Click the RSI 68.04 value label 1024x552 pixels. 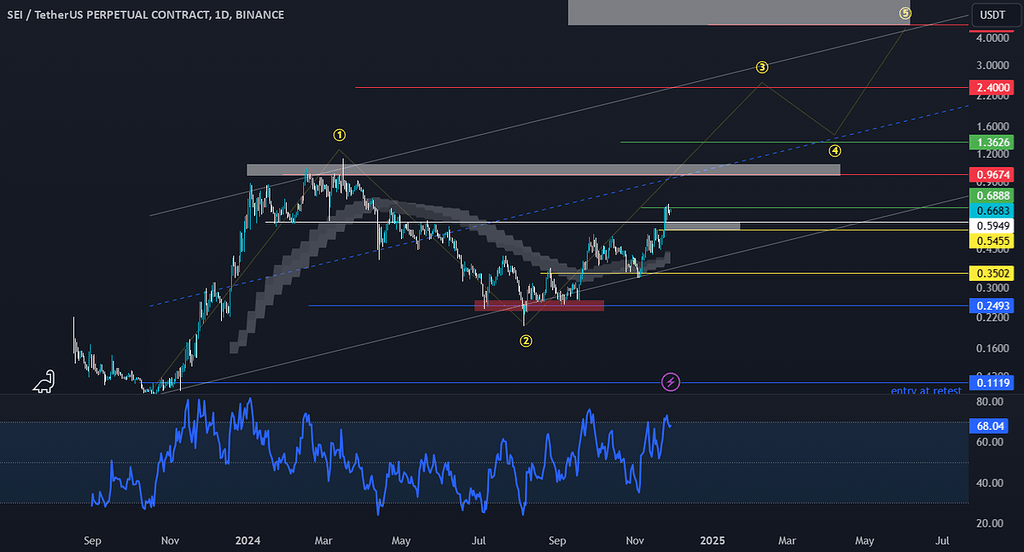[991, 427]
